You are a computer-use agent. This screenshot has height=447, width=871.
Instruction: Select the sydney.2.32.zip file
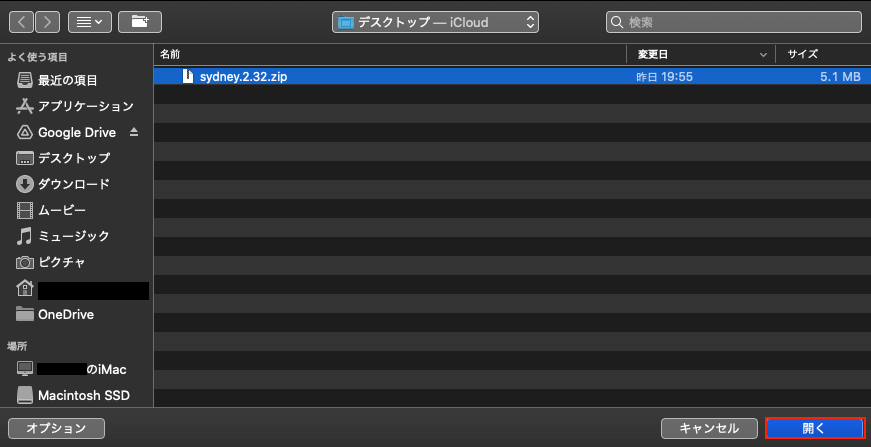tap(512, 77)
